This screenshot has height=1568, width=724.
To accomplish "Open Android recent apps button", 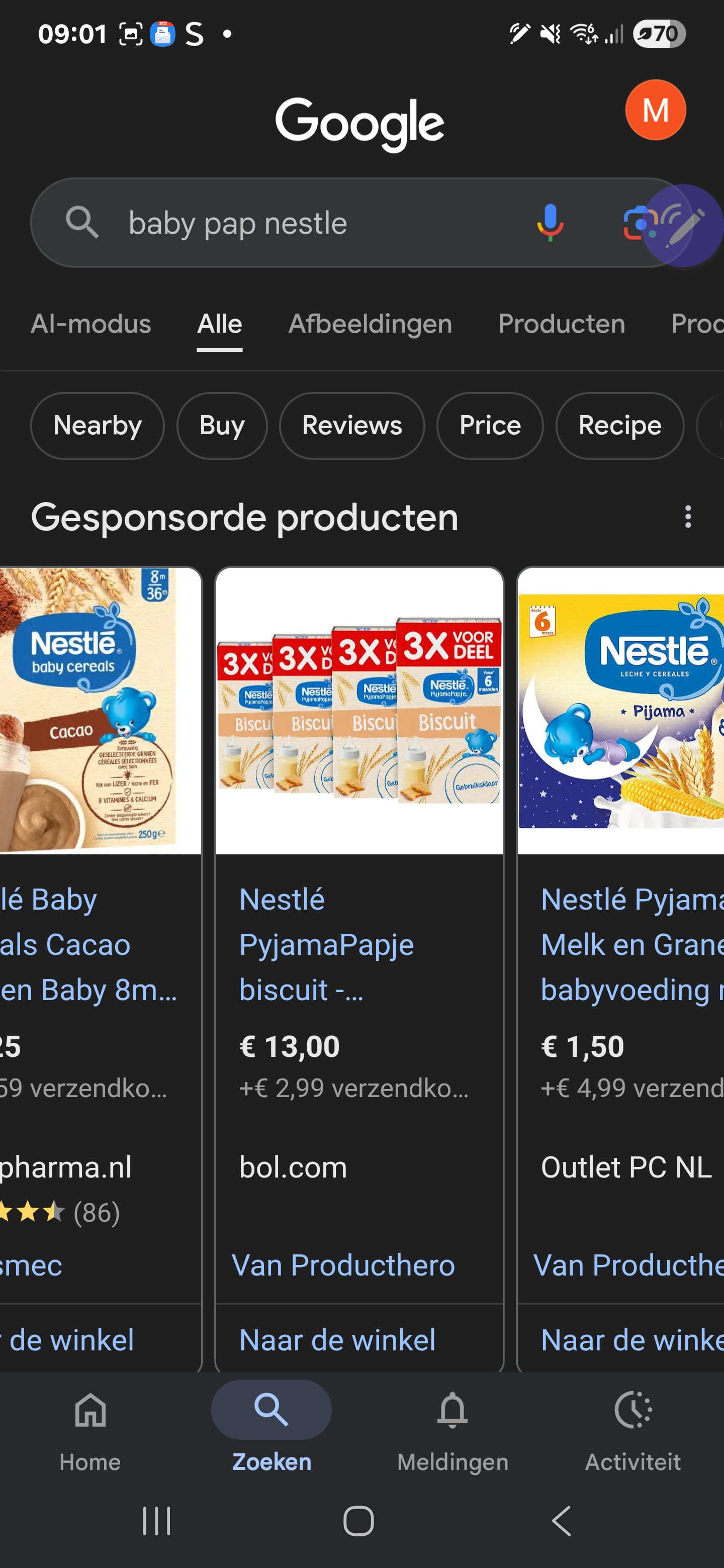I will (156, 1521).
